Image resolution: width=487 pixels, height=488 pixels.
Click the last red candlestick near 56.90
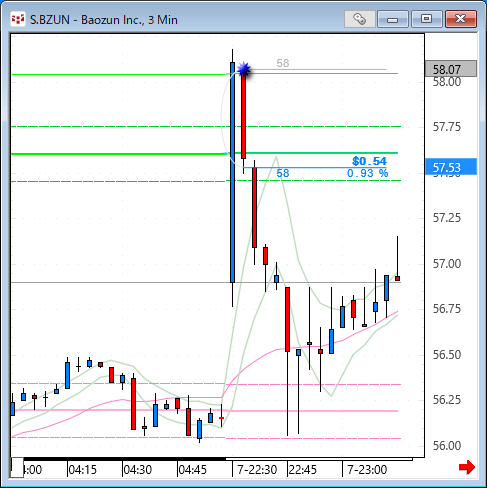(397, 278)
